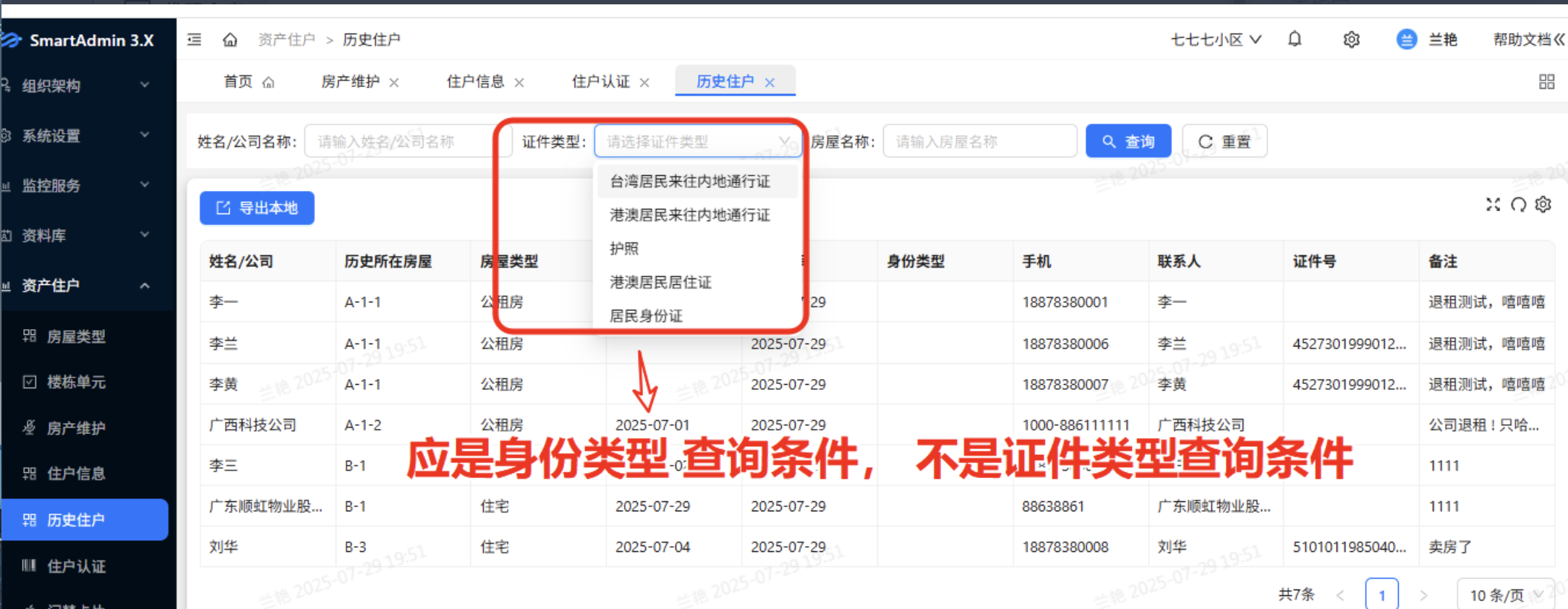Refresh the table using reload icon
This screenshot has height=609, width=1568.
point(1518,205)
